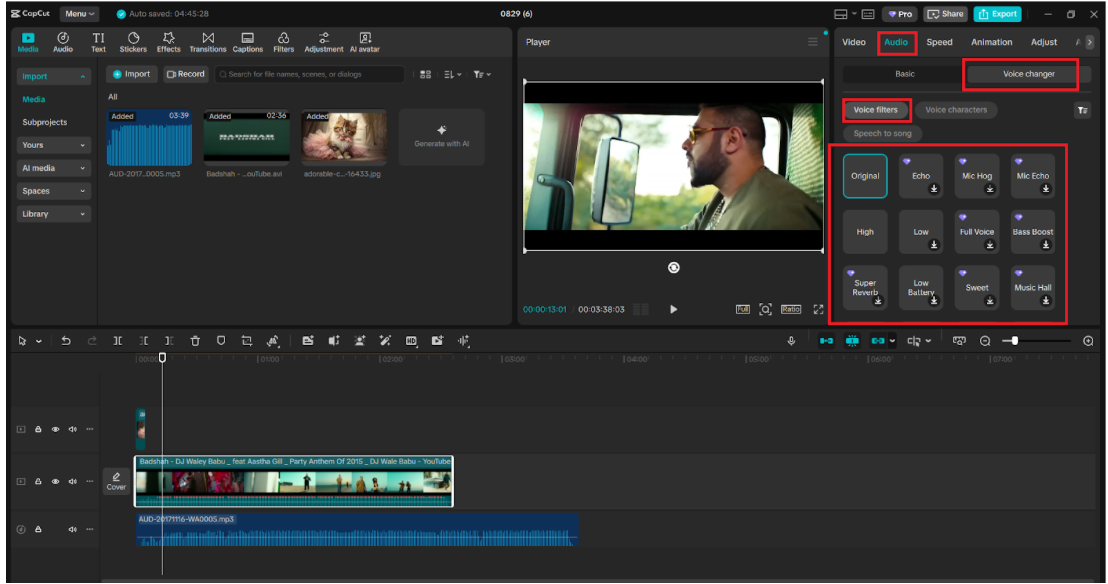Adjust the timeline zoom slider
This screenshot has width=1108, height=584.
pos(1015,341)
